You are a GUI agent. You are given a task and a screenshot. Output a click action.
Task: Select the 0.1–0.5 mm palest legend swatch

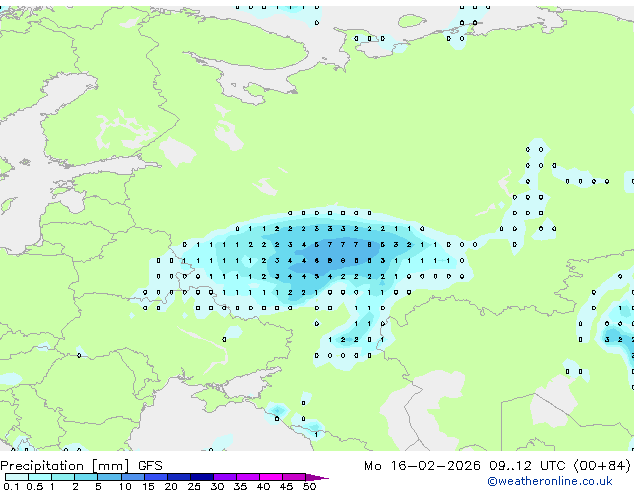[17, 477]
